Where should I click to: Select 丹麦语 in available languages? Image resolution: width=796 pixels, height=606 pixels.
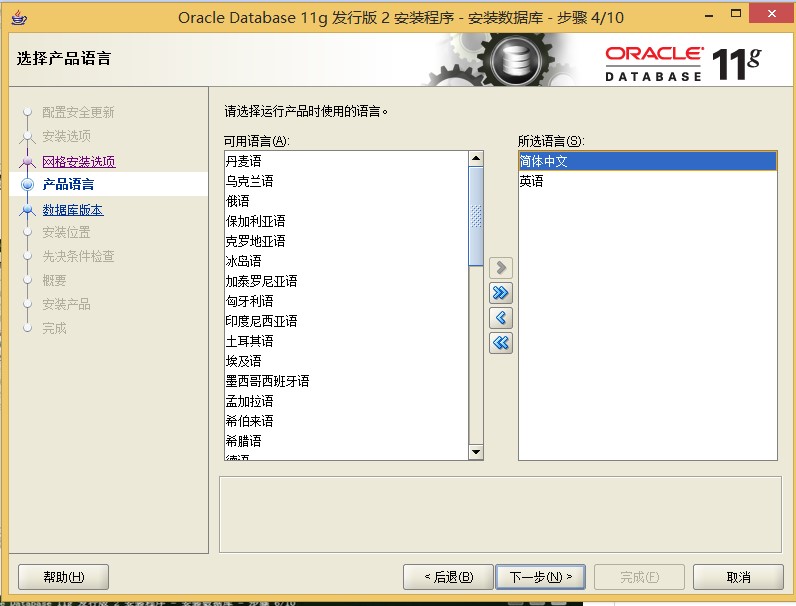click(x=243, y=161)
